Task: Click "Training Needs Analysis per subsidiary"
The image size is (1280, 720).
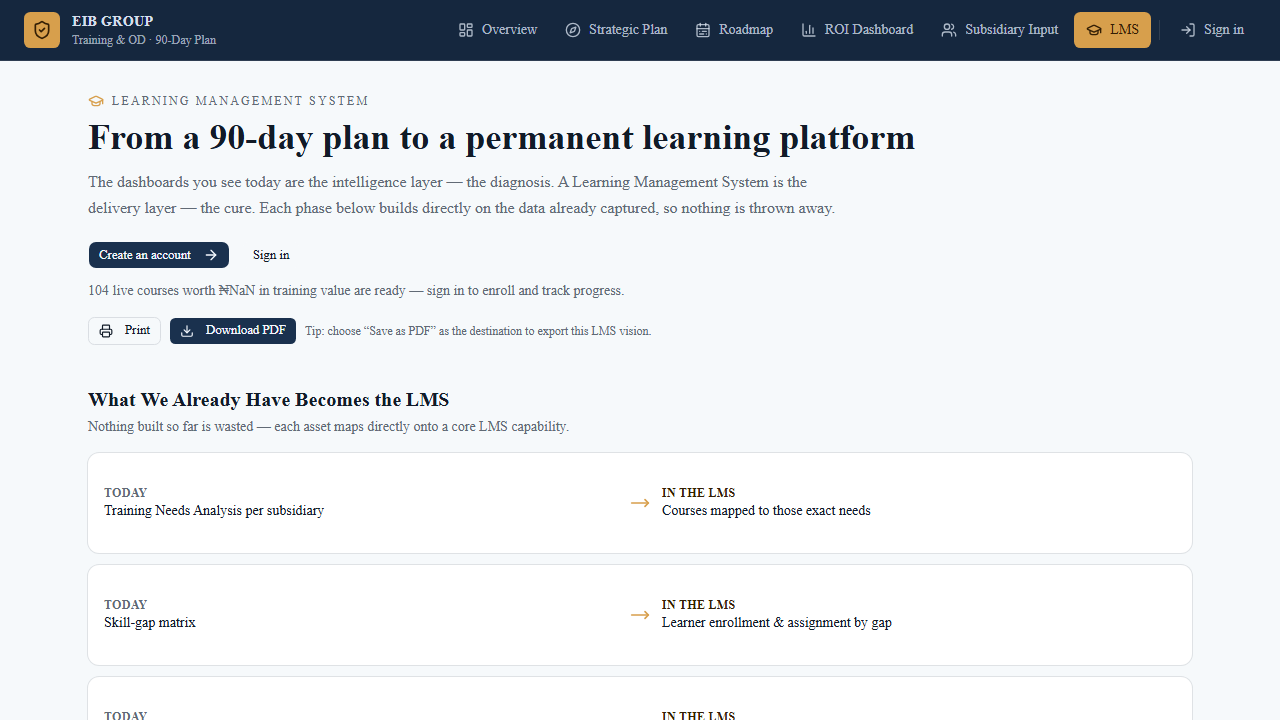Action: [x=214, y=511]
